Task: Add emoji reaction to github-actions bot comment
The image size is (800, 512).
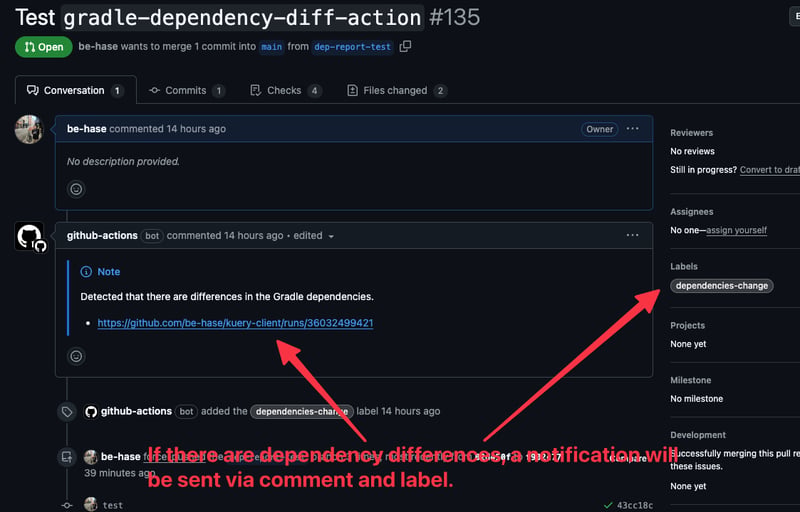Action: pyautogui.click(x=76, y=356)
